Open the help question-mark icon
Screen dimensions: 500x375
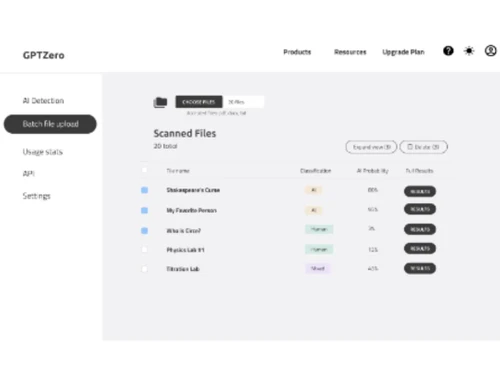pyautogui.click(x=448, y=51)
